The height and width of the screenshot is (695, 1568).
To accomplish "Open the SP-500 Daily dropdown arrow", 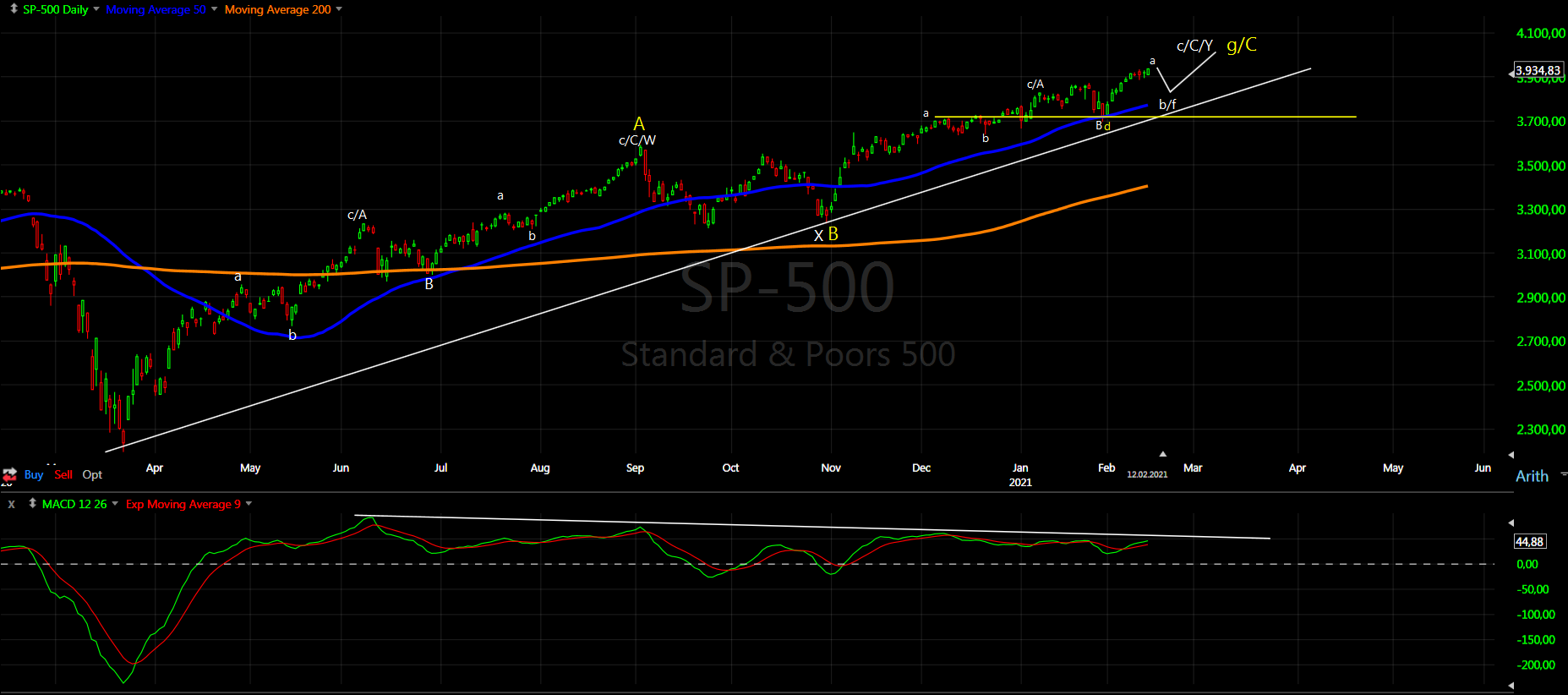I will tap(96, 9).
